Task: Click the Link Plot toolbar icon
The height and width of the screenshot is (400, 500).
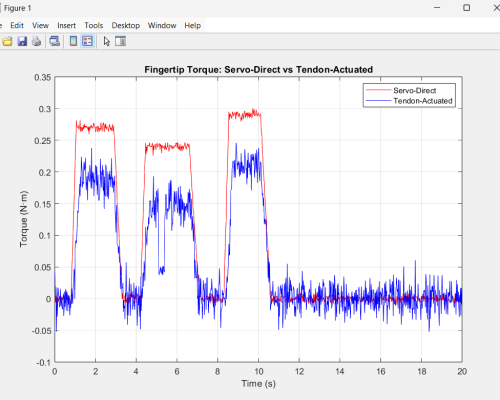Action: 54,41
